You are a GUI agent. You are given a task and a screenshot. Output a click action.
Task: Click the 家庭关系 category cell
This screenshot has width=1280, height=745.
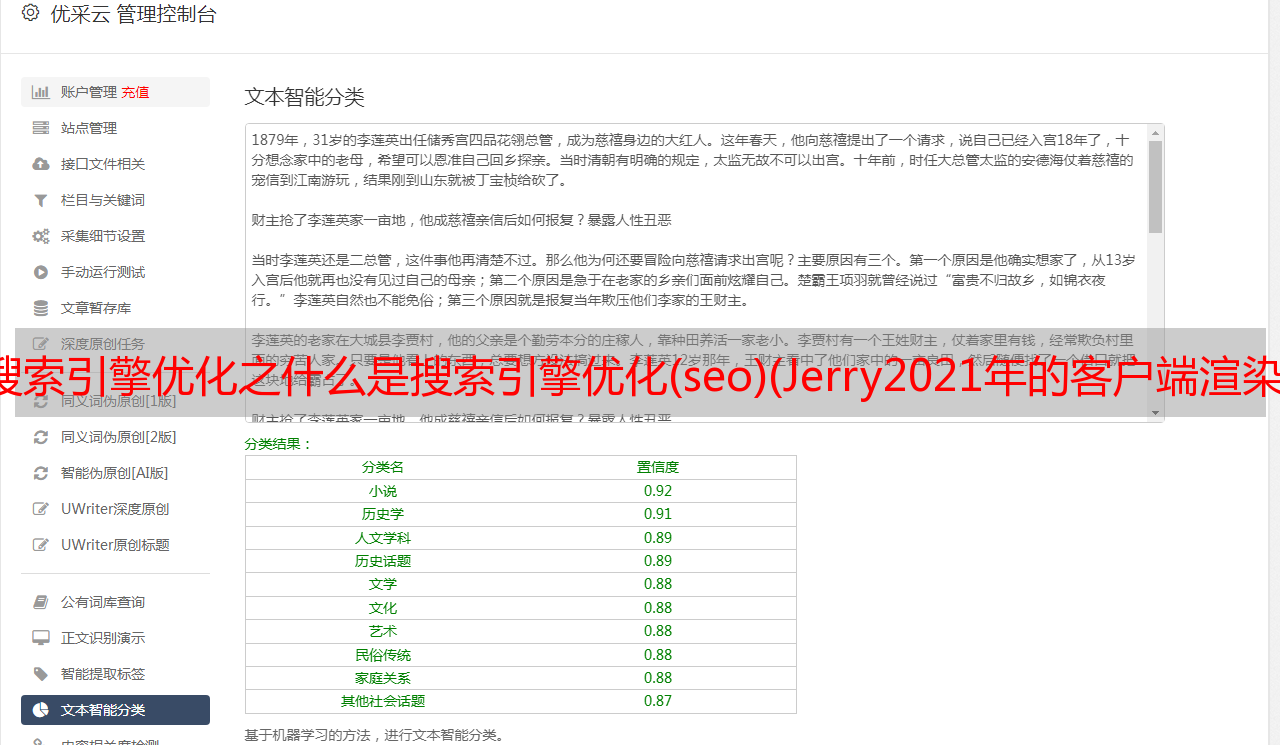(383, 678)
